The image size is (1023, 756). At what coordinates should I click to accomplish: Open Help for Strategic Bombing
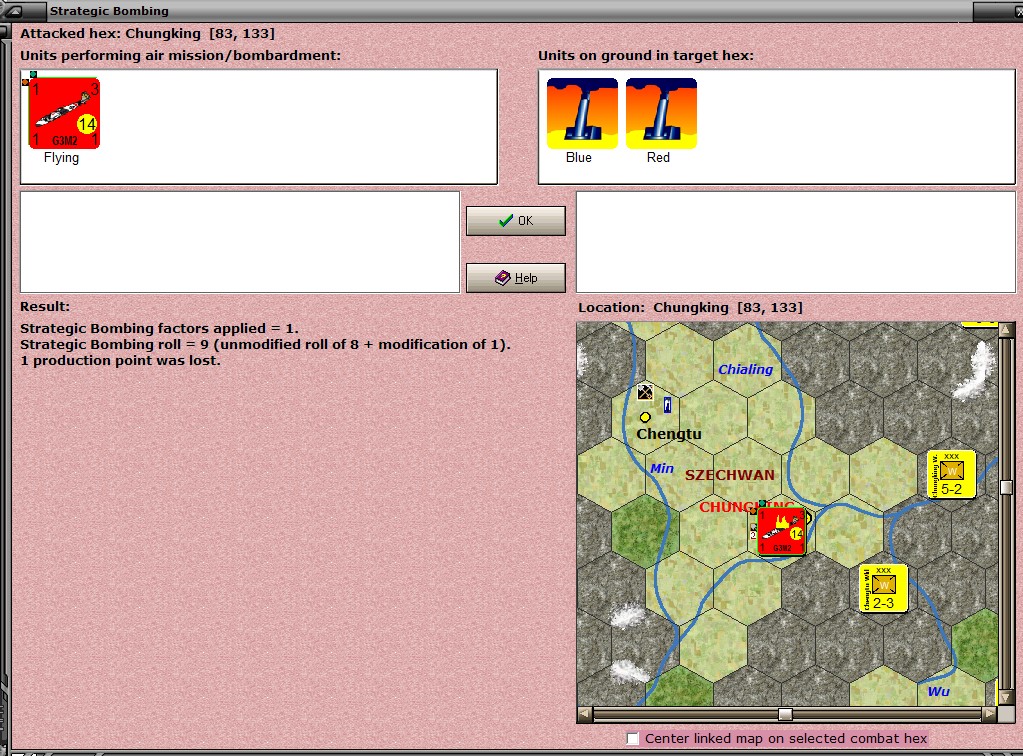tap(515, 278)
